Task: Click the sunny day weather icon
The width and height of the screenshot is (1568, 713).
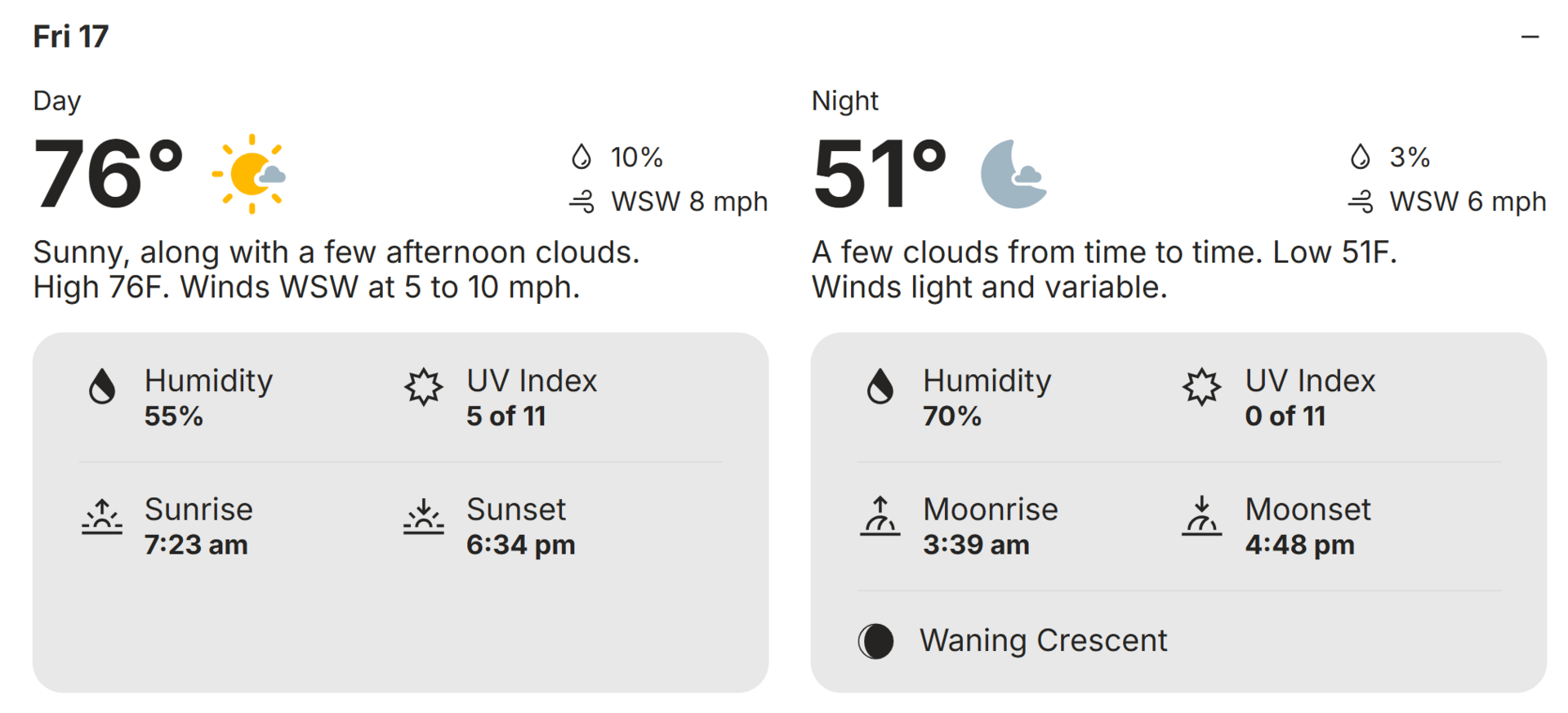Action: tap(250, 174)
